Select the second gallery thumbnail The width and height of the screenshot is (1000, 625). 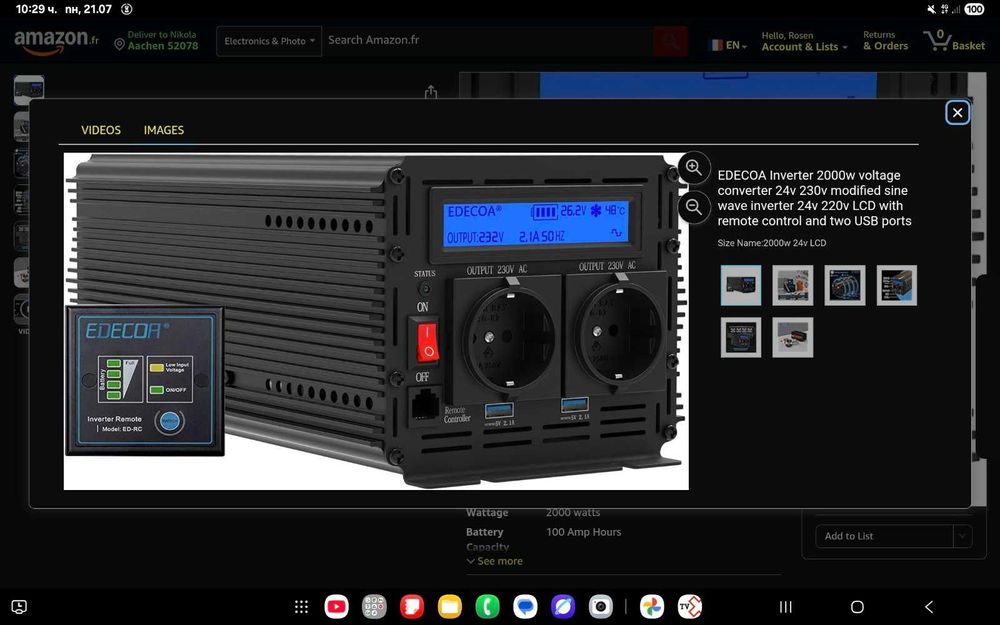(793, 285)
